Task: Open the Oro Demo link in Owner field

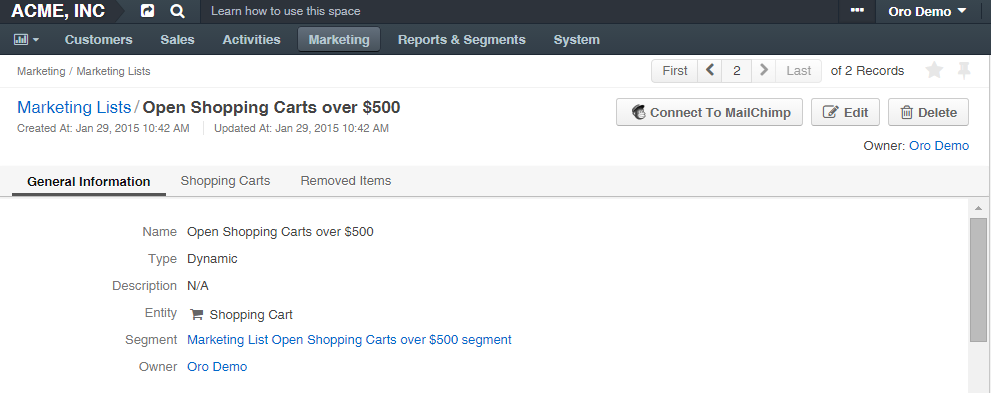Action: click(217, 367)
